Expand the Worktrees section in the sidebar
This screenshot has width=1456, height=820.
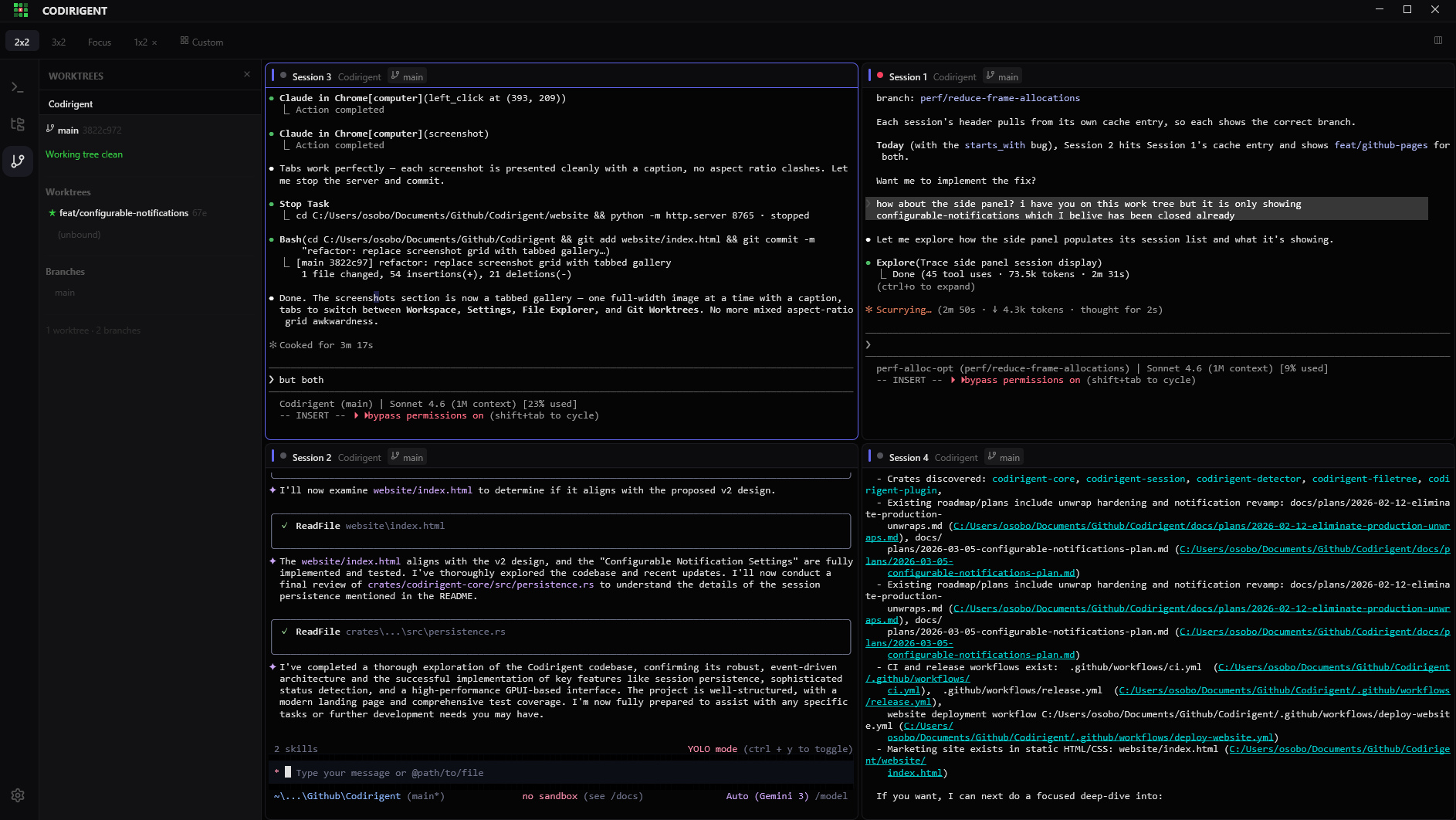coord(69,191)
